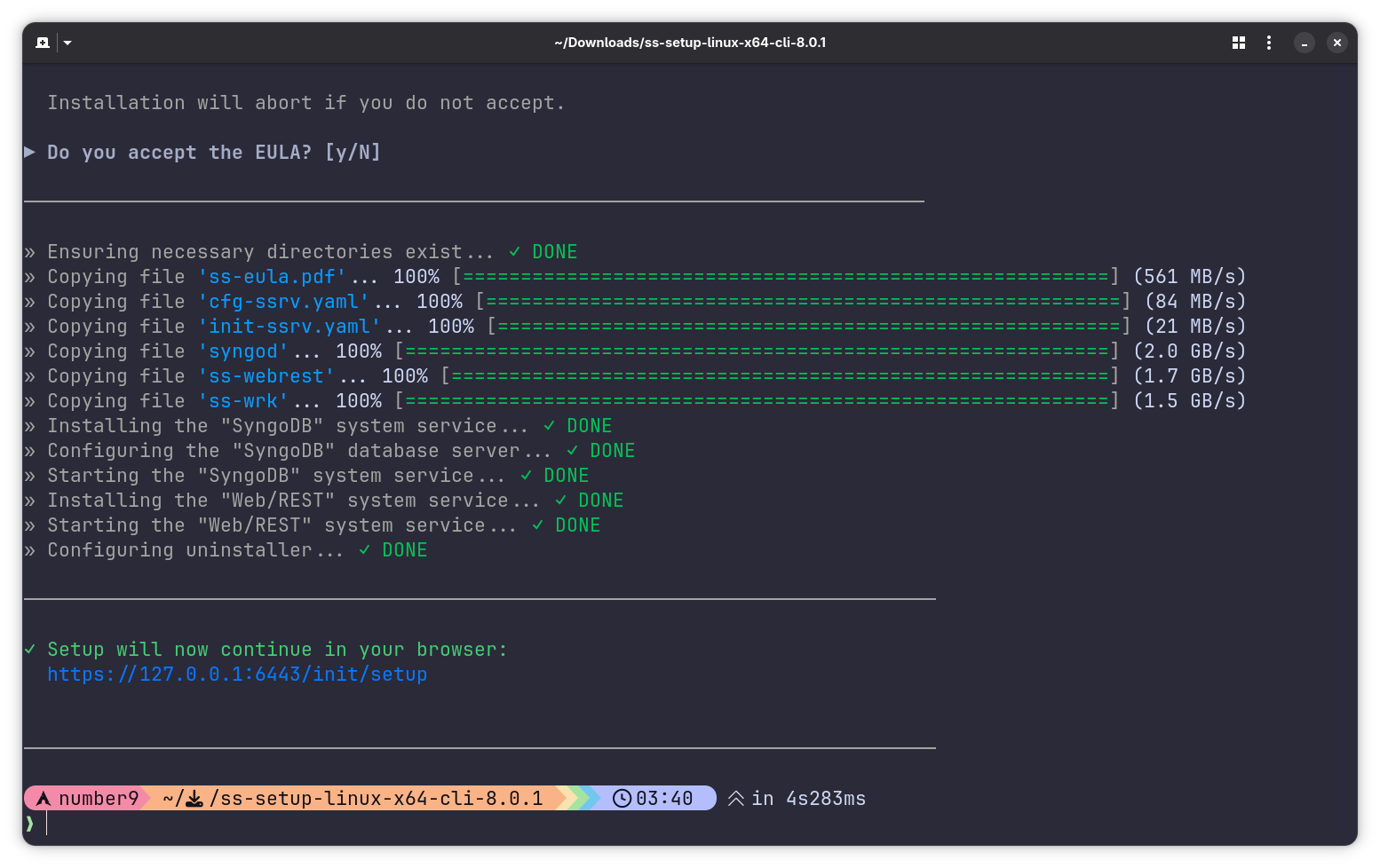The image size is (1380, 868).
Task: Click the 'ss-wrk' copy progress bar
Action: (x=757, y=401)
